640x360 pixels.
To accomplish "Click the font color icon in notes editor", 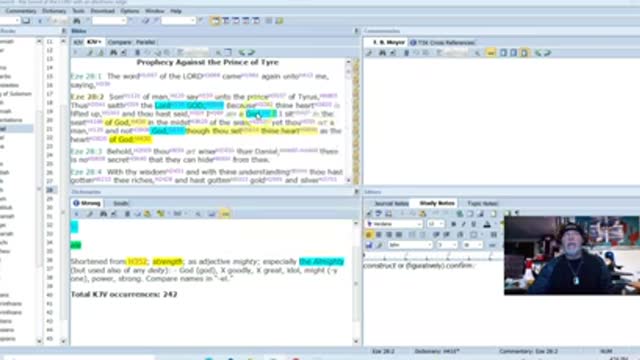I will point(487,224).
